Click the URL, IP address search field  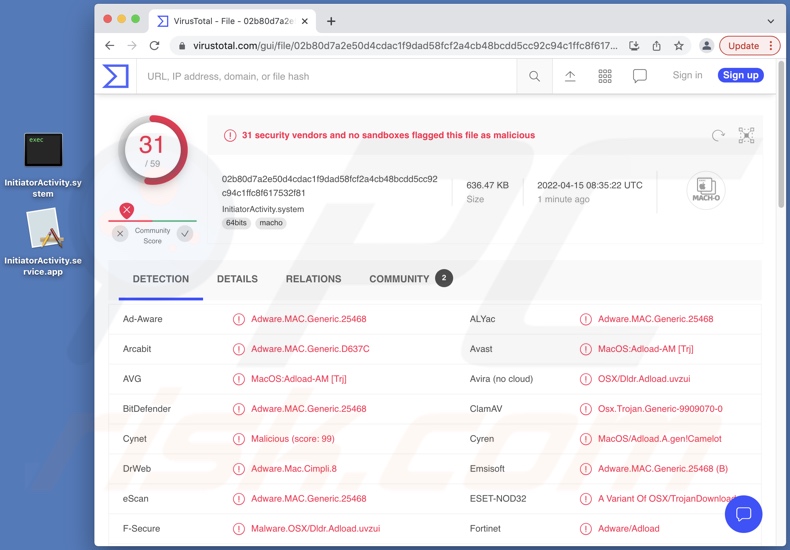tap(326, 77)
